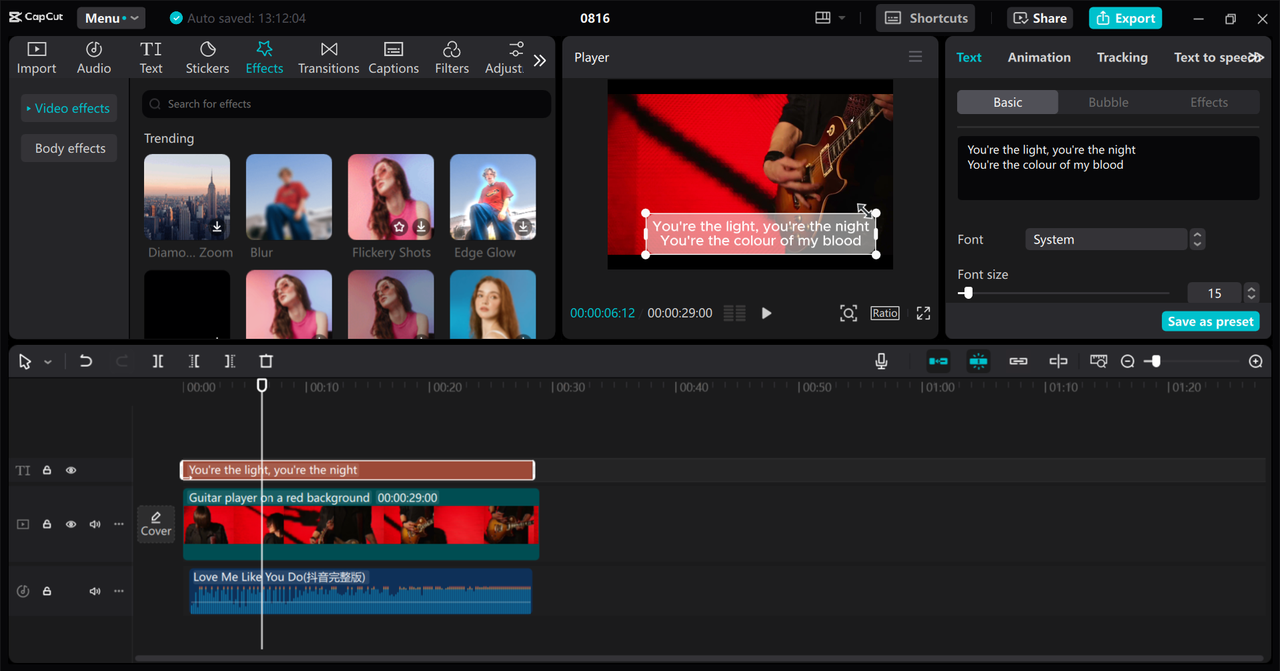Undo the last action
1280x671 pixels.
pos(86,361)
